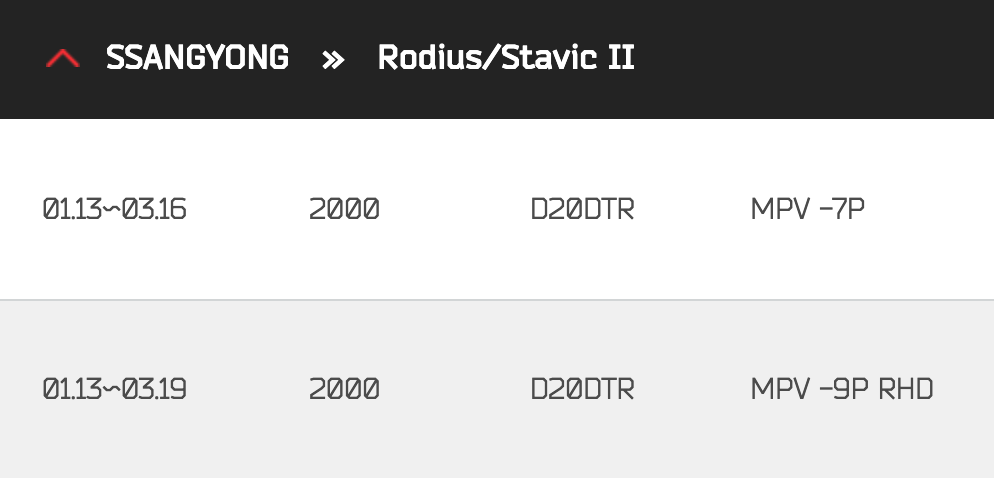Viewport: 994px width, 478px height.
Task: Select the MPV -7P body type
Action: (807, 210)
